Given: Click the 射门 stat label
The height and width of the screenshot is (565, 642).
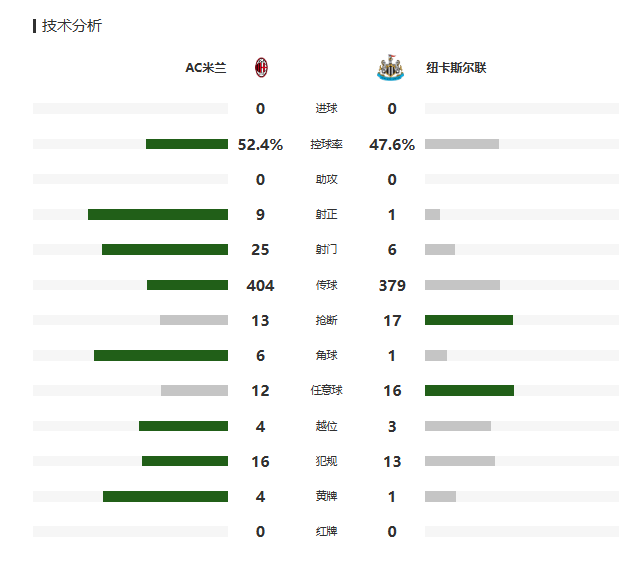Looking at the screenshot, I should [326, 249].
